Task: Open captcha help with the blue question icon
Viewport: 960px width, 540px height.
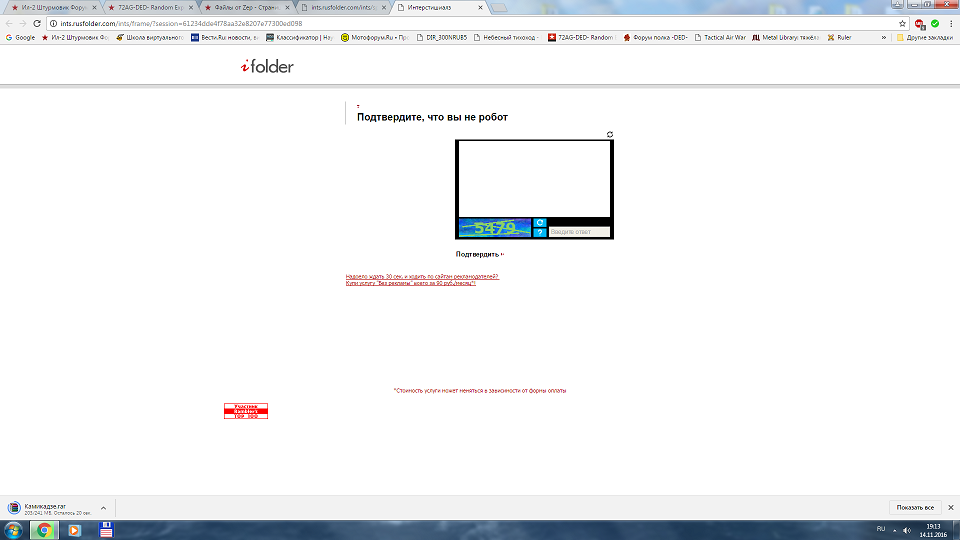Action: pos(539,233)
